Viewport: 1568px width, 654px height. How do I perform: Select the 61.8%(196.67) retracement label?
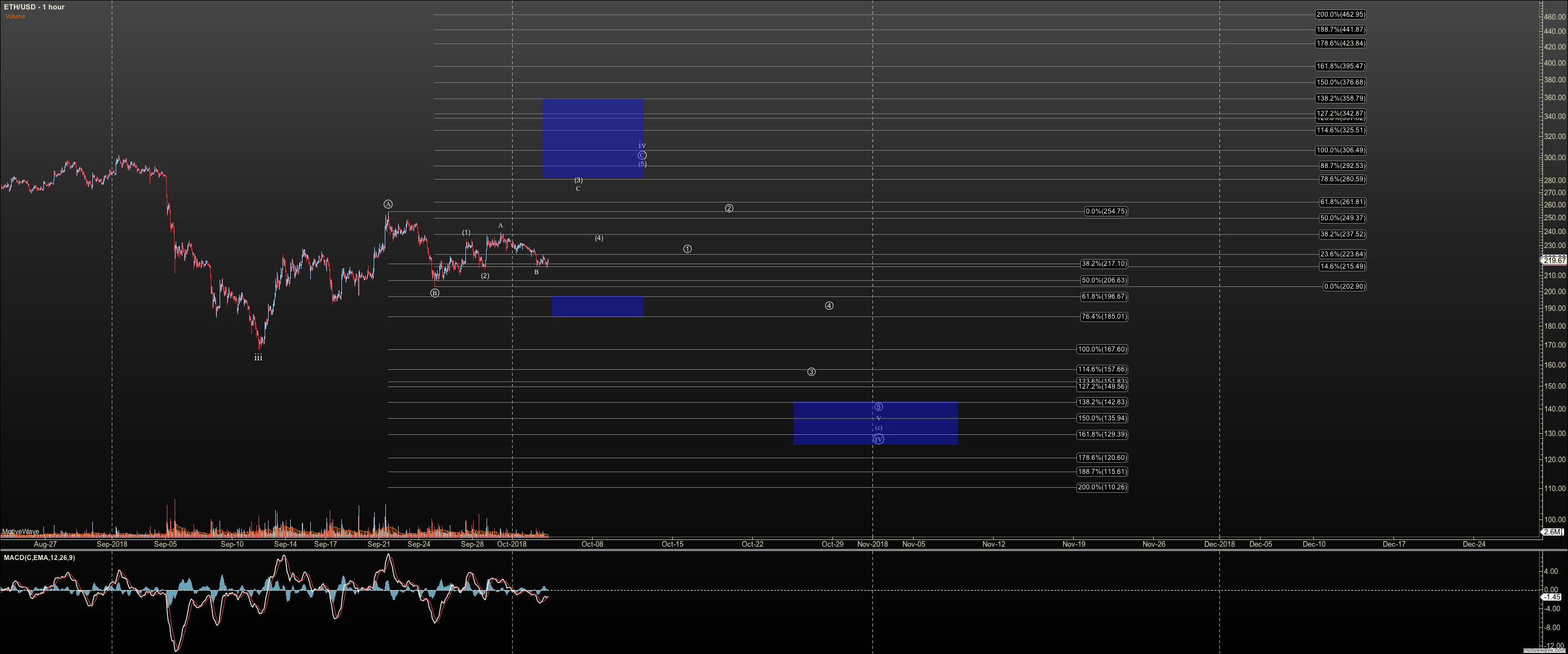click(1104, 297)
